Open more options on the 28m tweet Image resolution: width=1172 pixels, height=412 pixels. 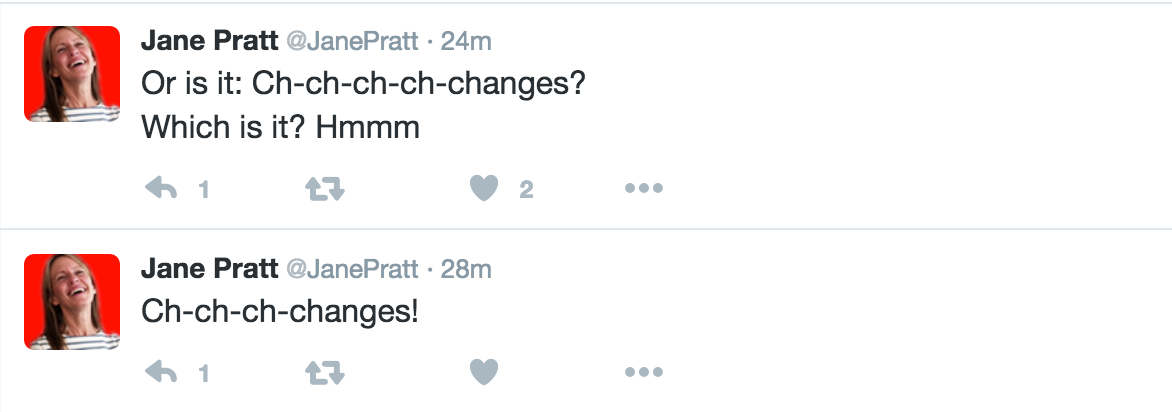tap(644, 372)
